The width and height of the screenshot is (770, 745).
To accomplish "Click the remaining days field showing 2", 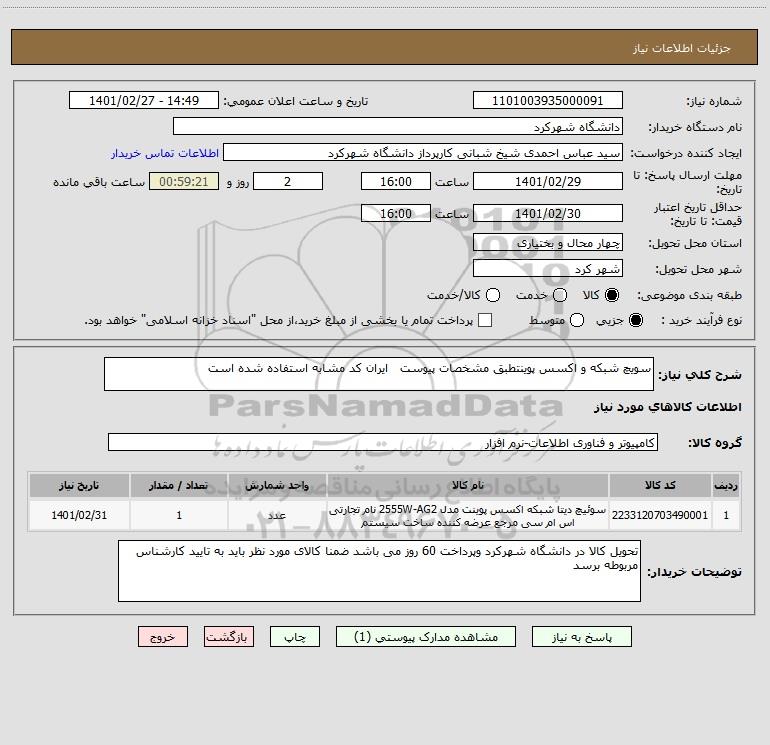I will tap(288, 181).
